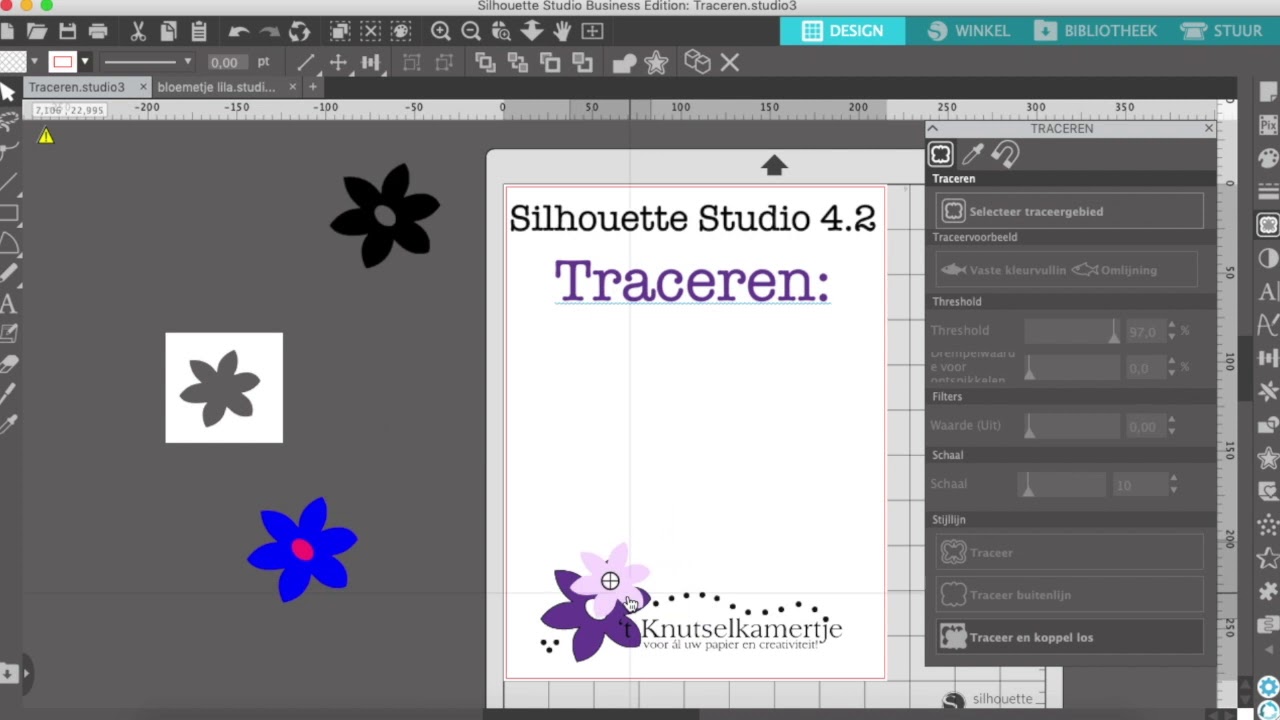Click the Traceren: purple title text
The width and height of the screenshot is (1280, 720).
pyautogui.click(x=692, y=280)
